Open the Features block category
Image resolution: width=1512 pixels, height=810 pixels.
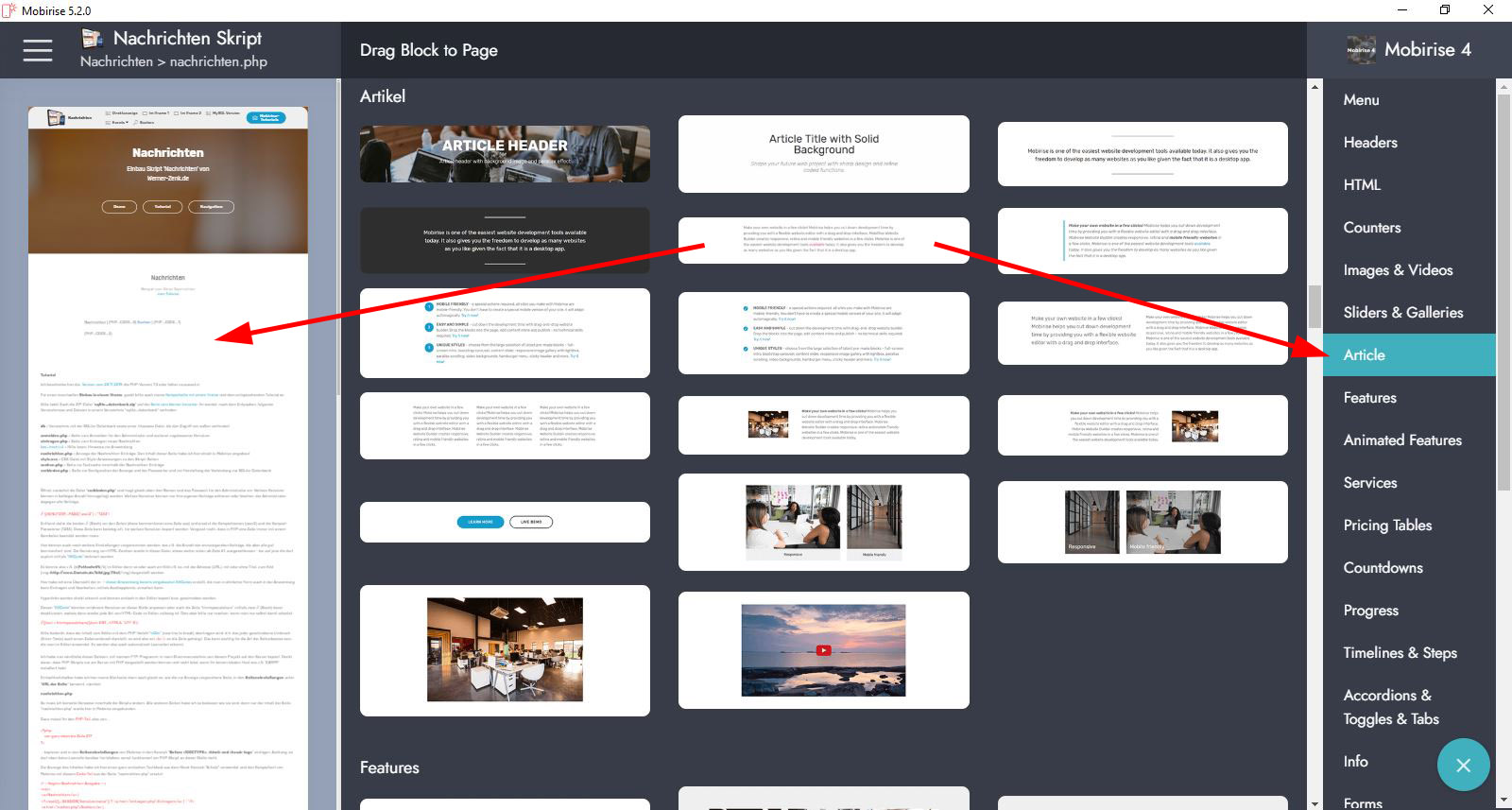coord(1369,397)
